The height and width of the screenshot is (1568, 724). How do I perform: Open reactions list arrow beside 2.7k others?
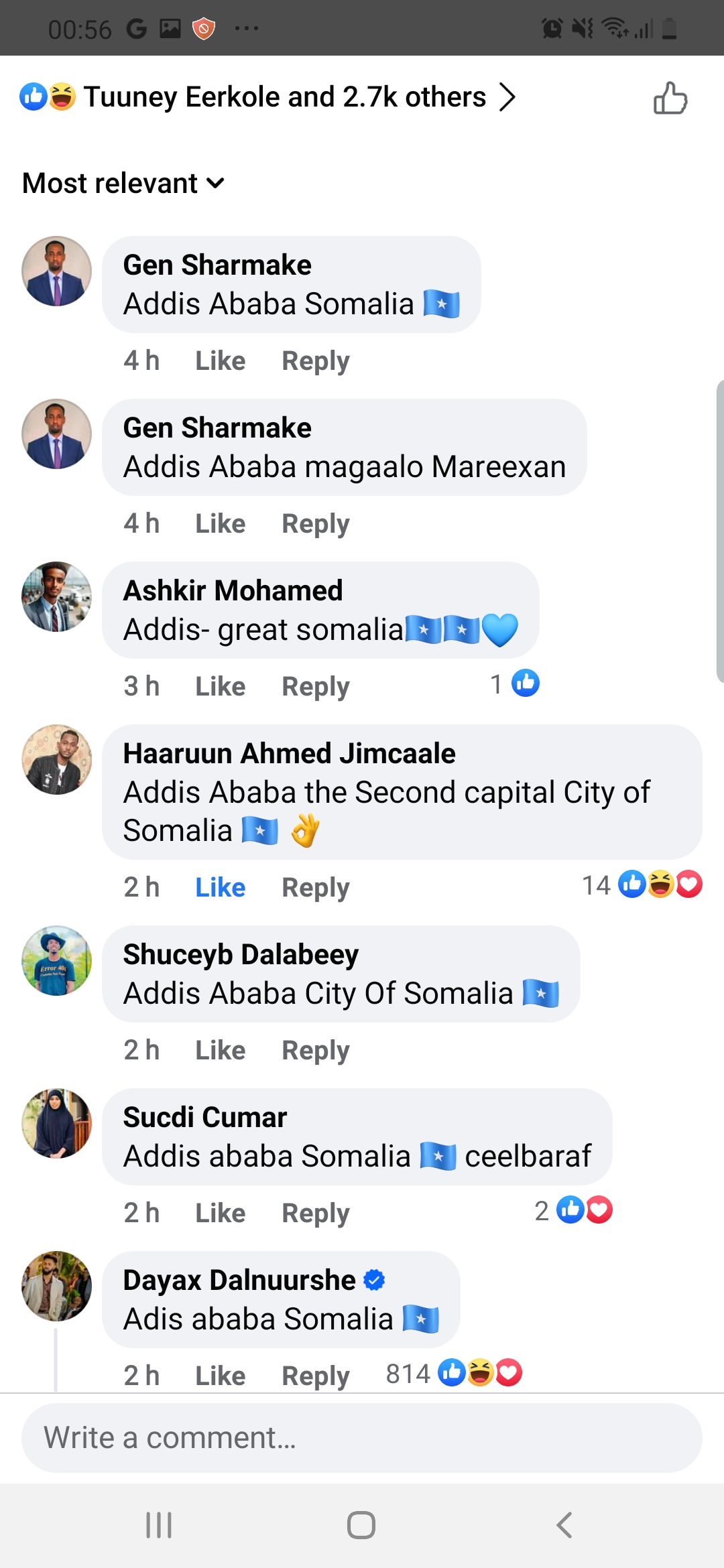click(507, 97)
